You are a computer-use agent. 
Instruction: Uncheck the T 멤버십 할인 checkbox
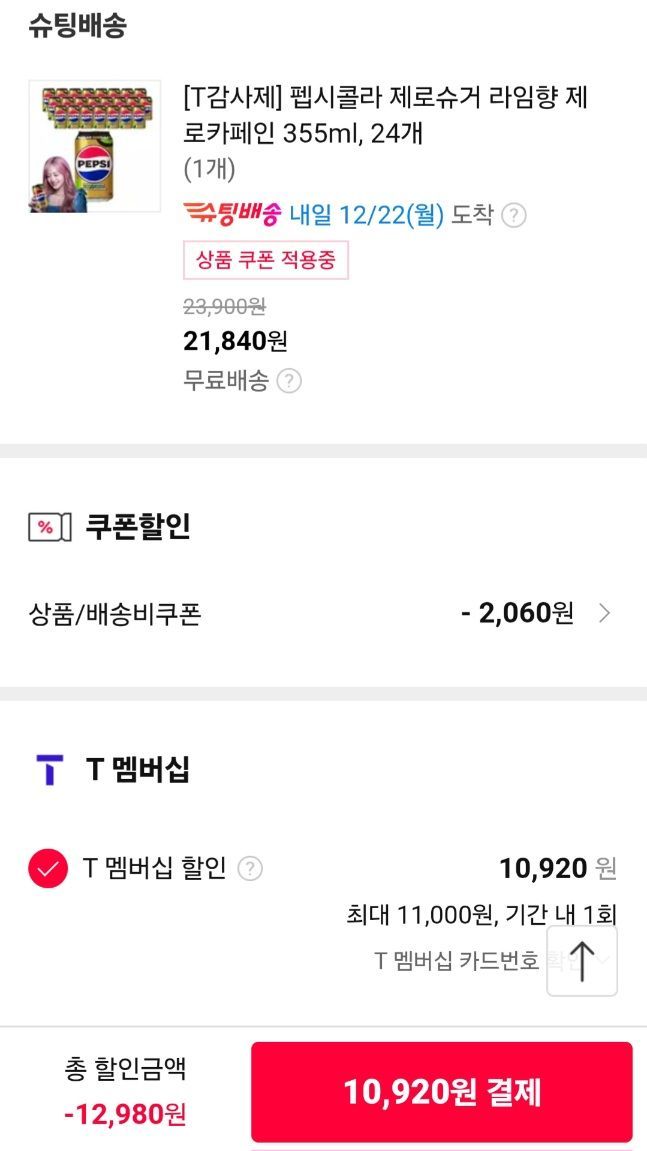coord(48,868)
